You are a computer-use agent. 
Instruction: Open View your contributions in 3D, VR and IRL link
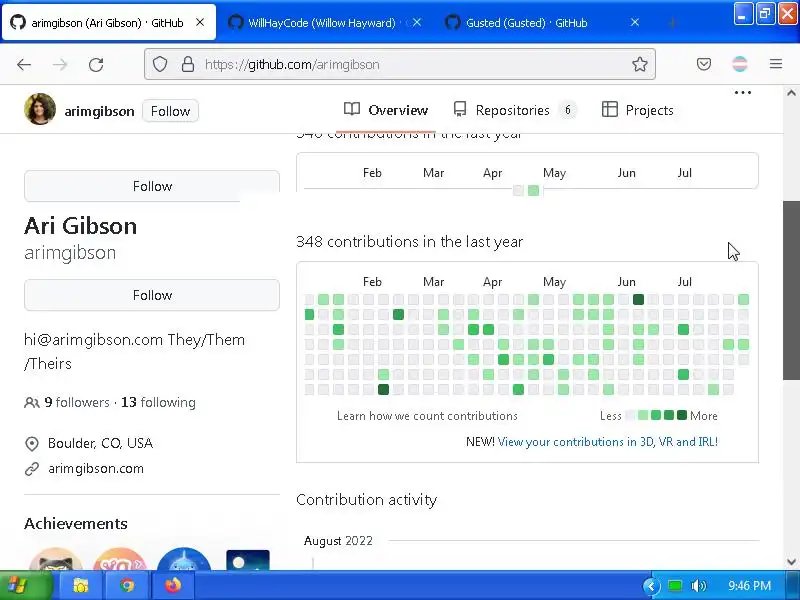pos(608,442)
